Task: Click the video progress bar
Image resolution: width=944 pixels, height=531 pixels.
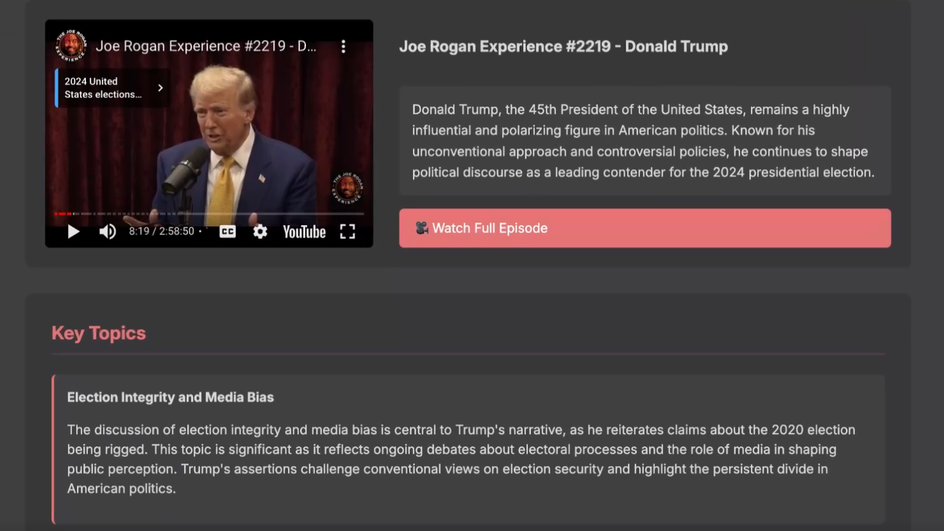Action: (x=209, y=213)
